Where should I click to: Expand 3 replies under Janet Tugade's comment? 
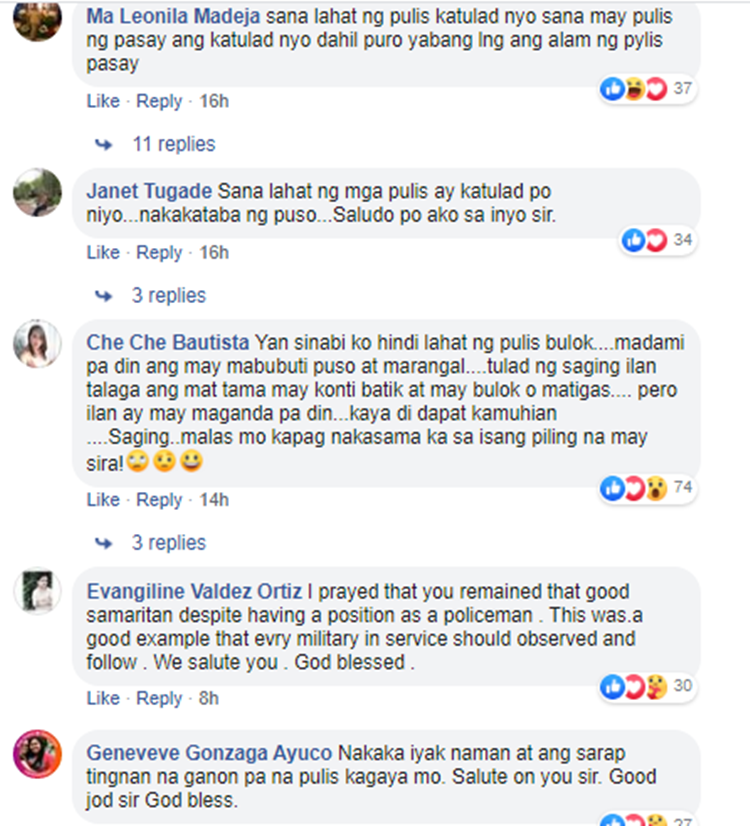[169, 296]
